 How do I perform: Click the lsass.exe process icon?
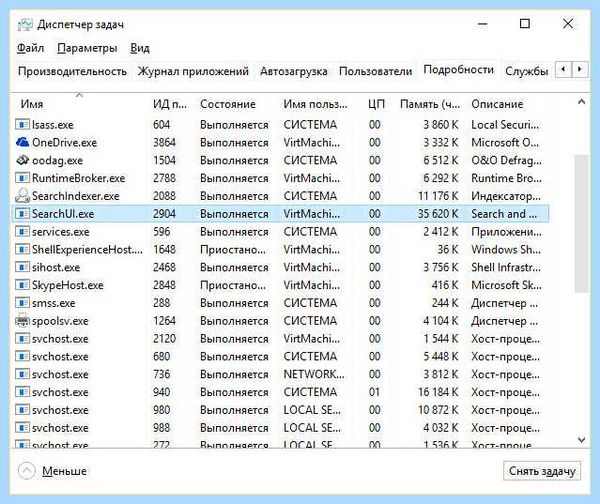click(x=22, y=125)
